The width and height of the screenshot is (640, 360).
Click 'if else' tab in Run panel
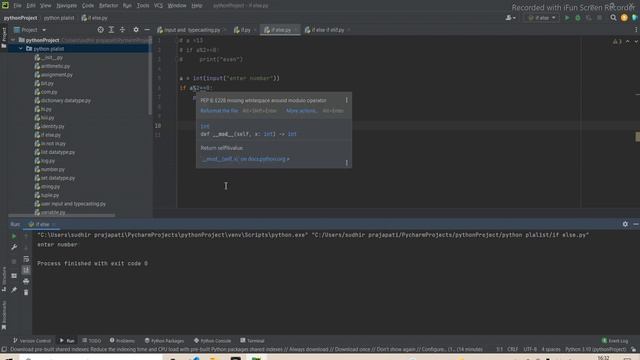(x=40, y=224)
